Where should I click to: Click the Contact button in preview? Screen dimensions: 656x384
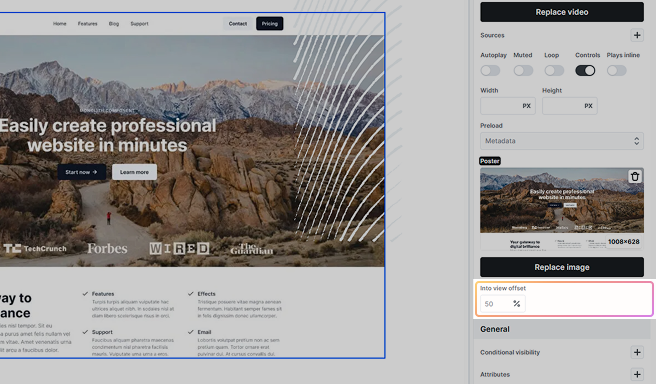coord(238,24)
